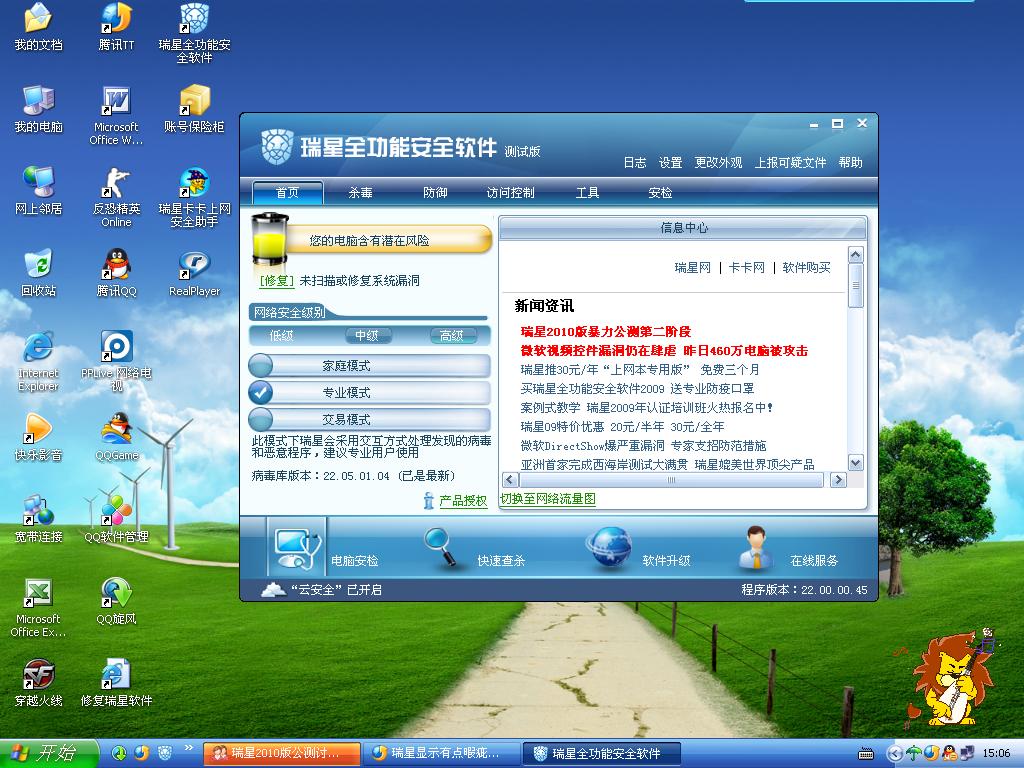Open the 我的文档 desktop icon
Image resolution: width=1024 pixels, height=768 pixels.
(x=38, y=26)
